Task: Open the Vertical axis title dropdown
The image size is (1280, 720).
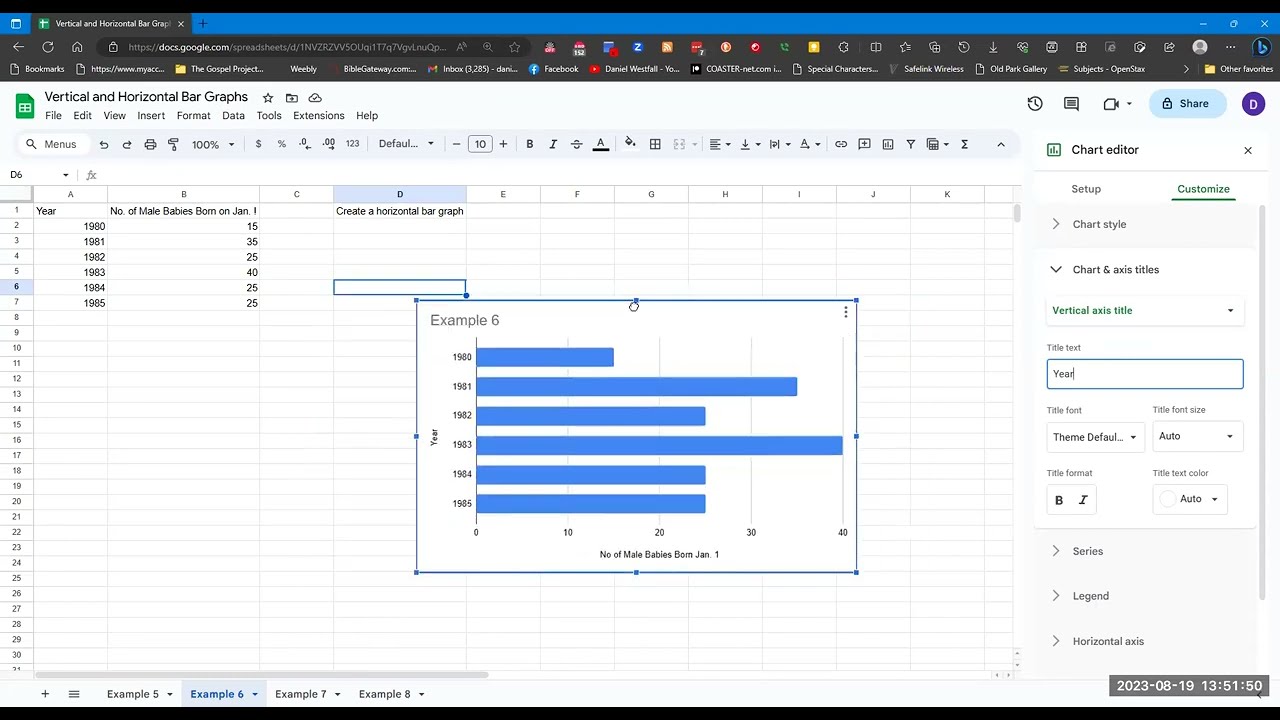Action: pyautogui.click(x=1144, y=311)
